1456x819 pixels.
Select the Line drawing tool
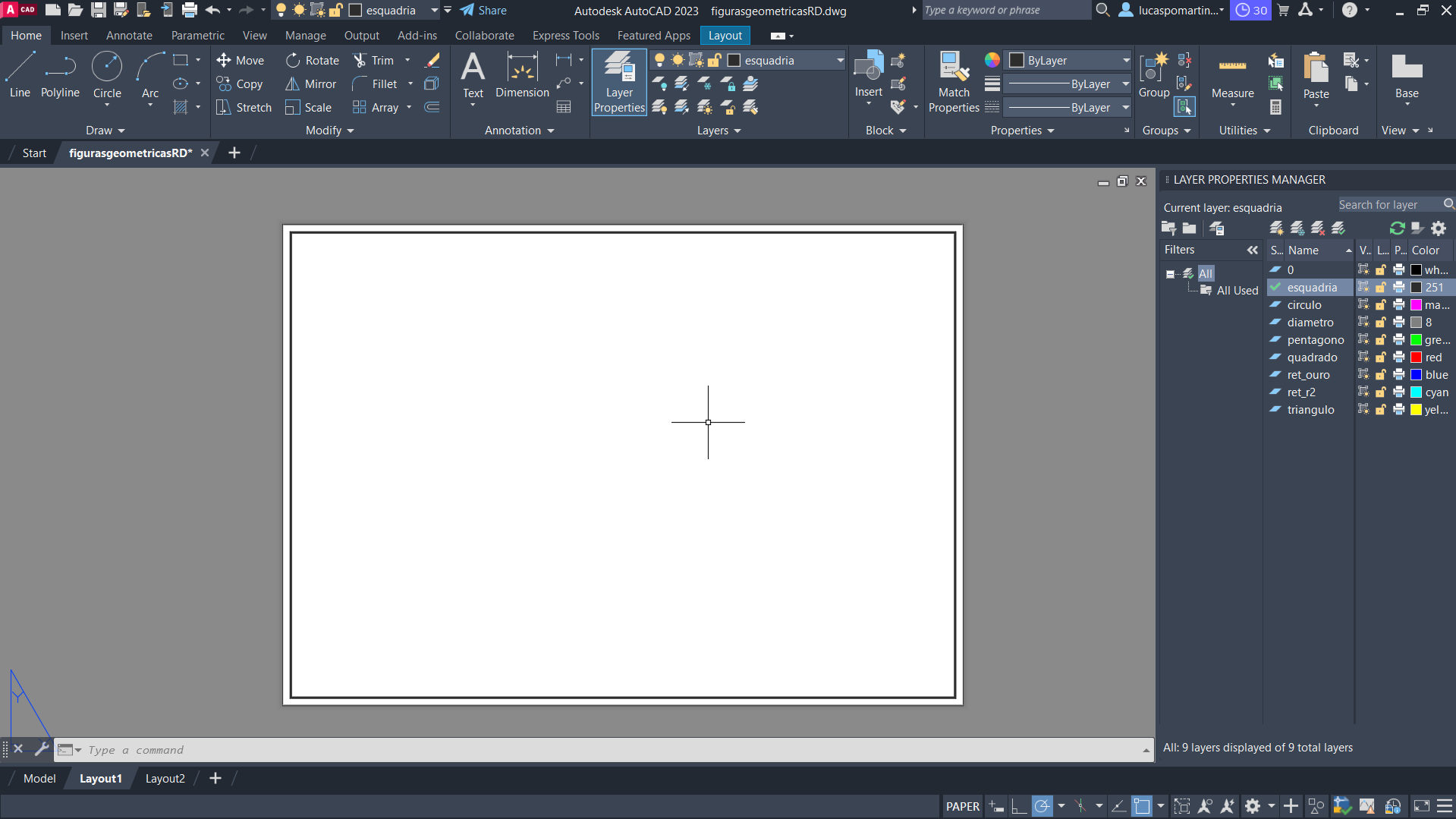[20, 75]
